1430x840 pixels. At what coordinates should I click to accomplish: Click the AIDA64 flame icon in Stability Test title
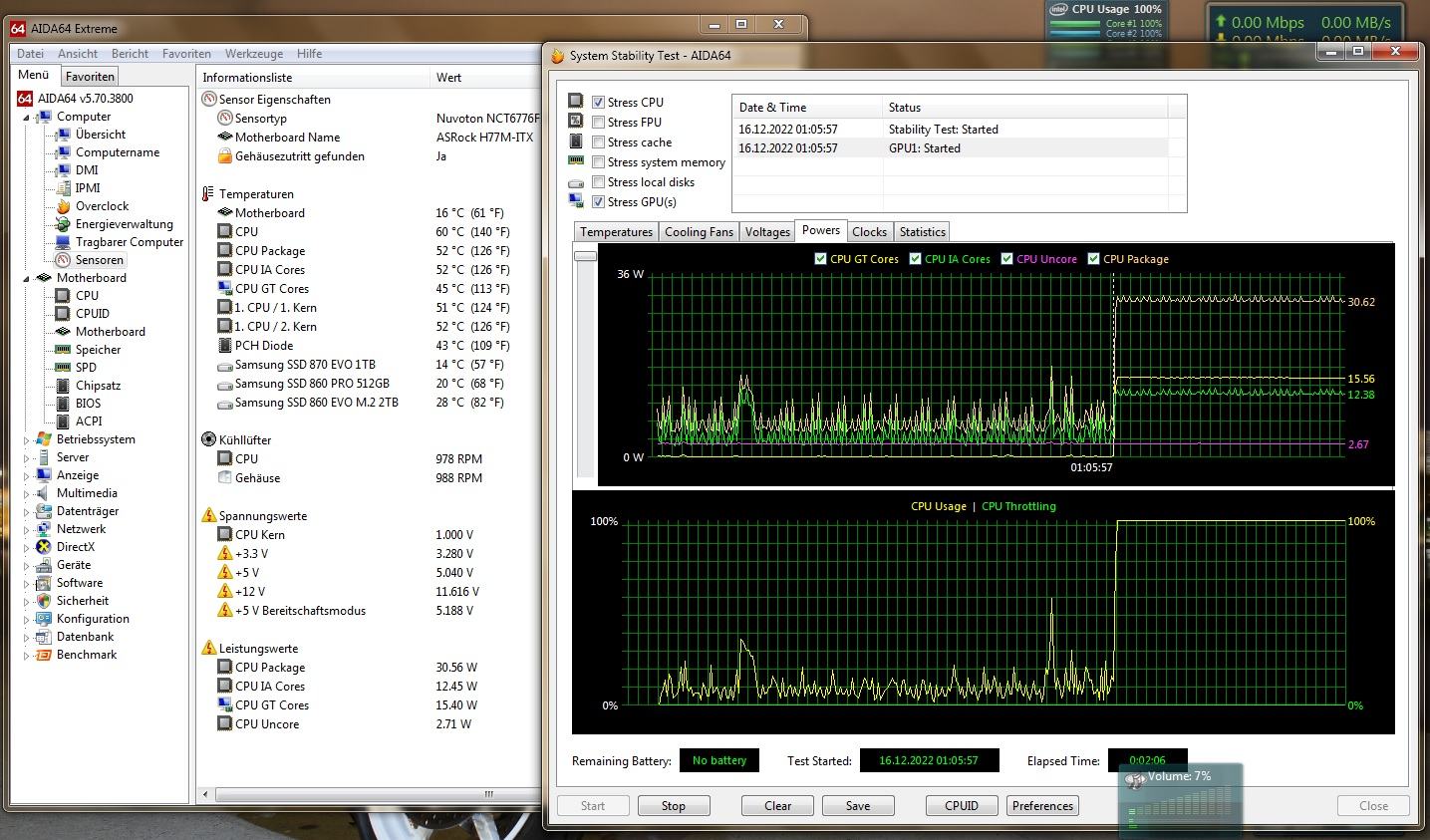click(557, 56)
